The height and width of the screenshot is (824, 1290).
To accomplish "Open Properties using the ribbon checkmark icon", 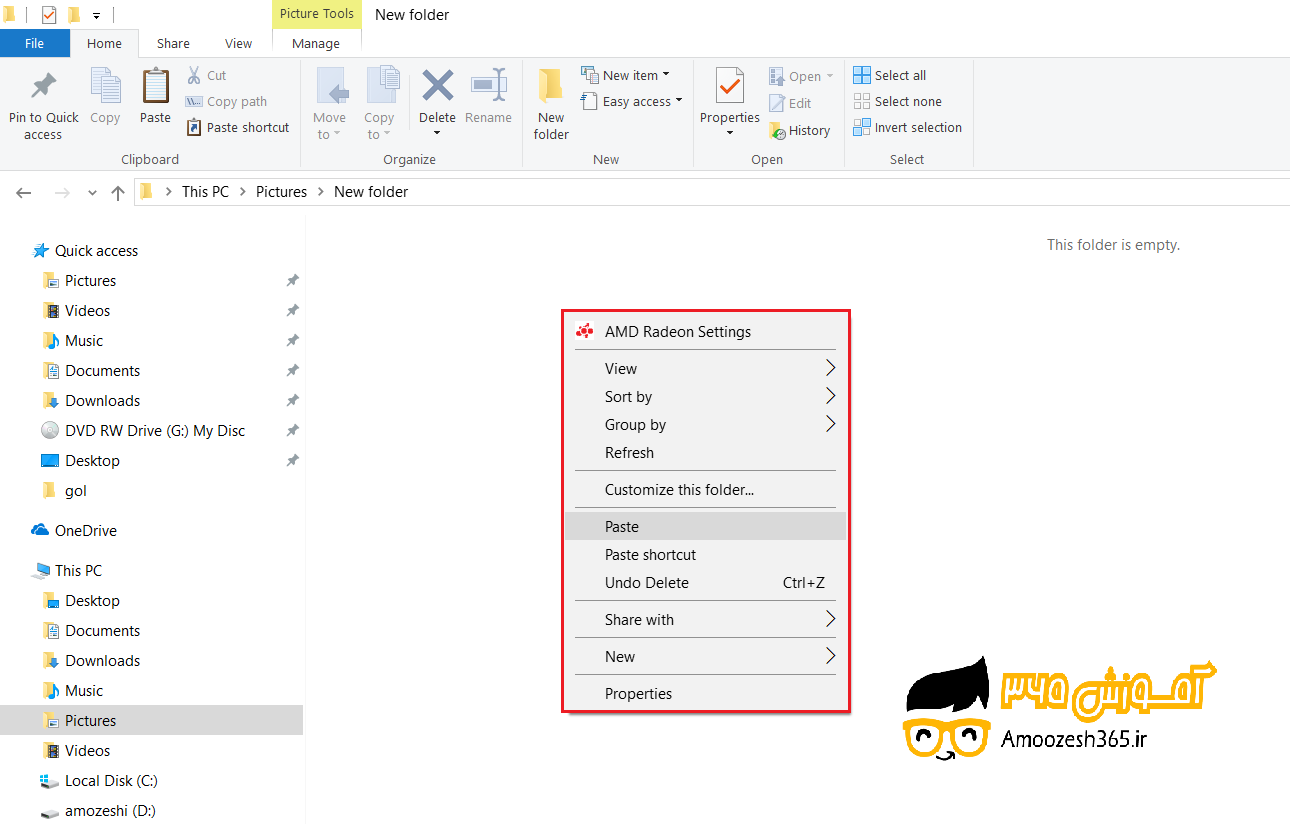I will [x=730, y=87].
